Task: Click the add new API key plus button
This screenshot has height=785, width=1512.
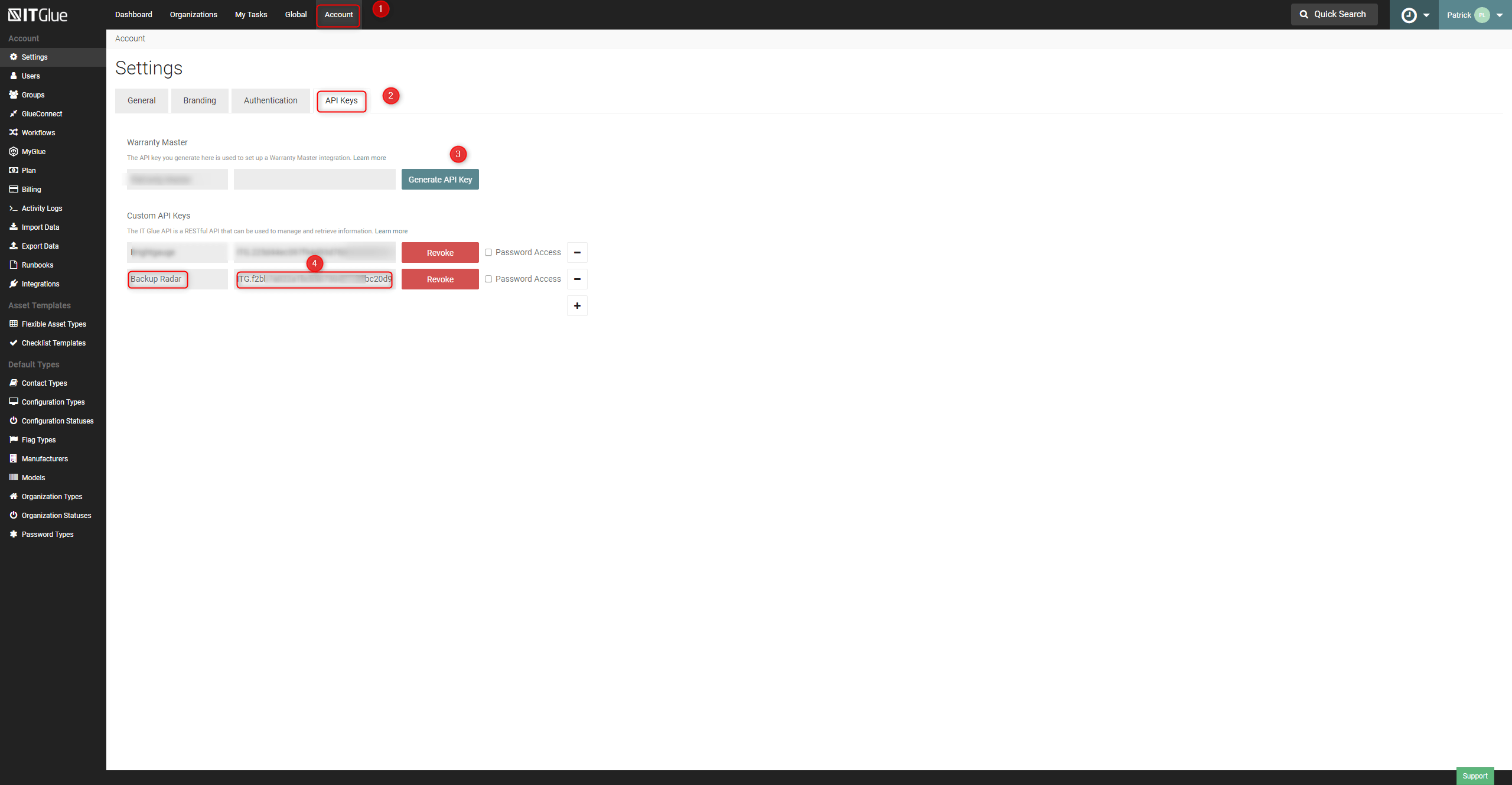Action: click(577, 305)
